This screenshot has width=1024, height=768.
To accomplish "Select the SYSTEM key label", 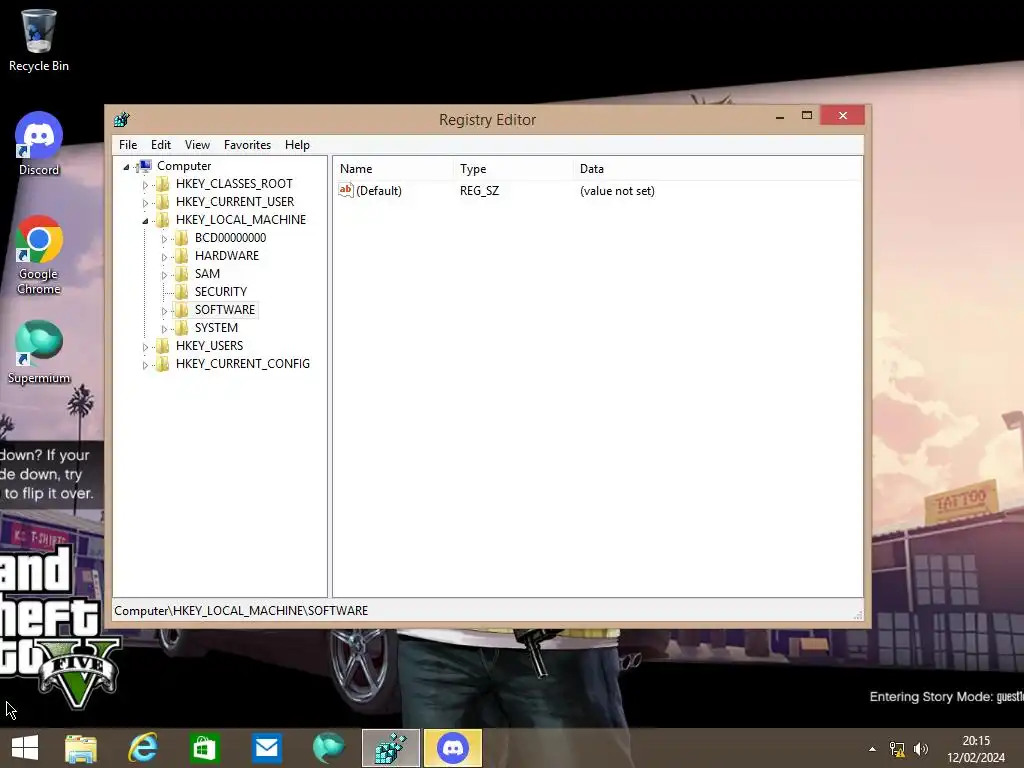I will (x=216, y=327).
